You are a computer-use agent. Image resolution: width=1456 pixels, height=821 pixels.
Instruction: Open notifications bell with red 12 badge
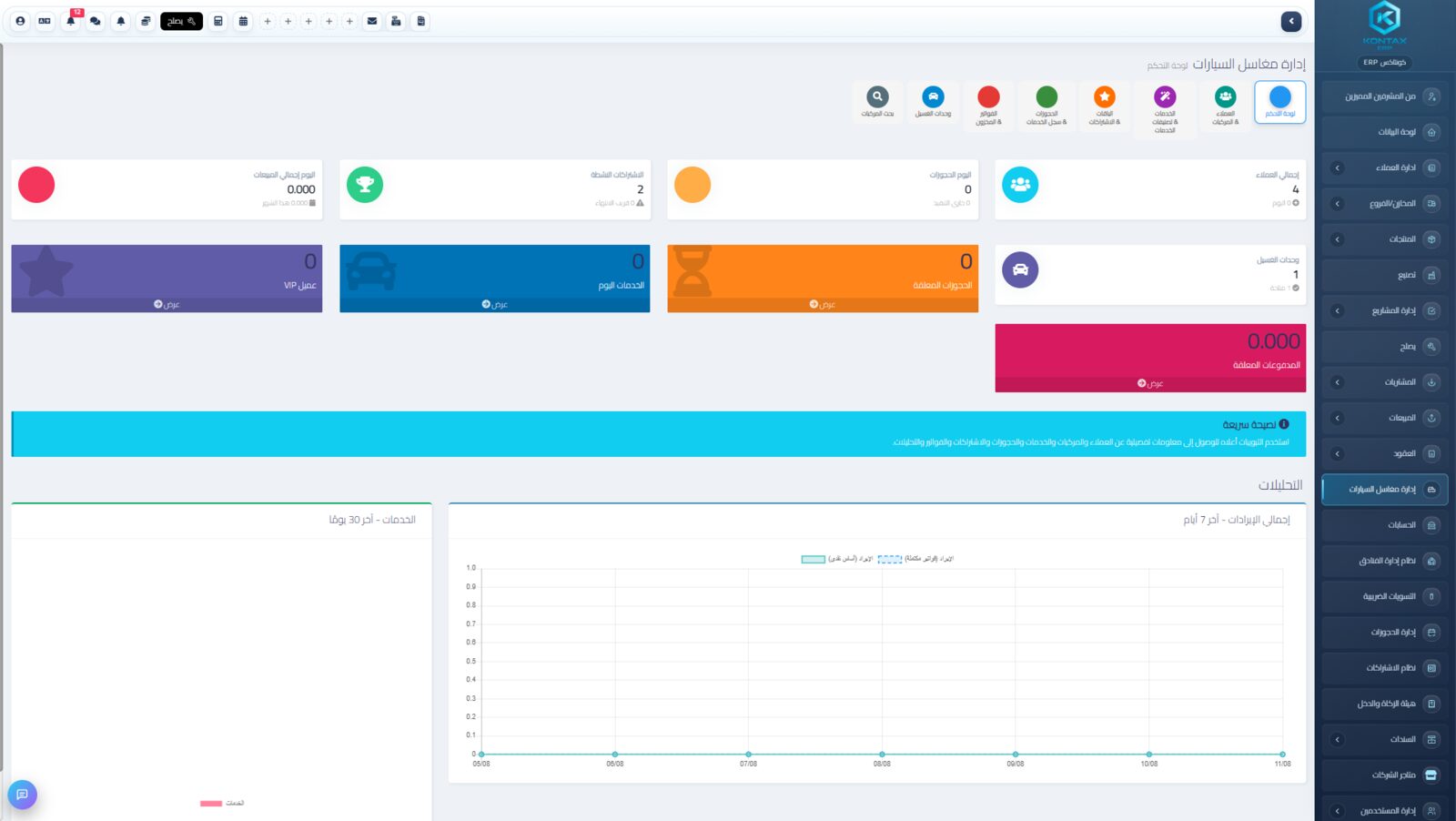[x=71, y=21]
